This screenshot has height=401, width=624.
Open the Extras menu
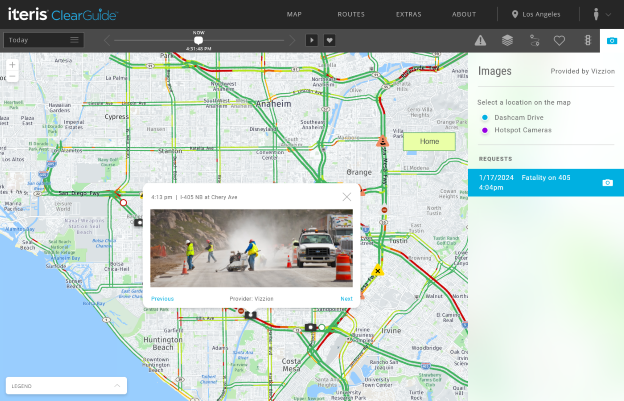(x=408, y=15)
